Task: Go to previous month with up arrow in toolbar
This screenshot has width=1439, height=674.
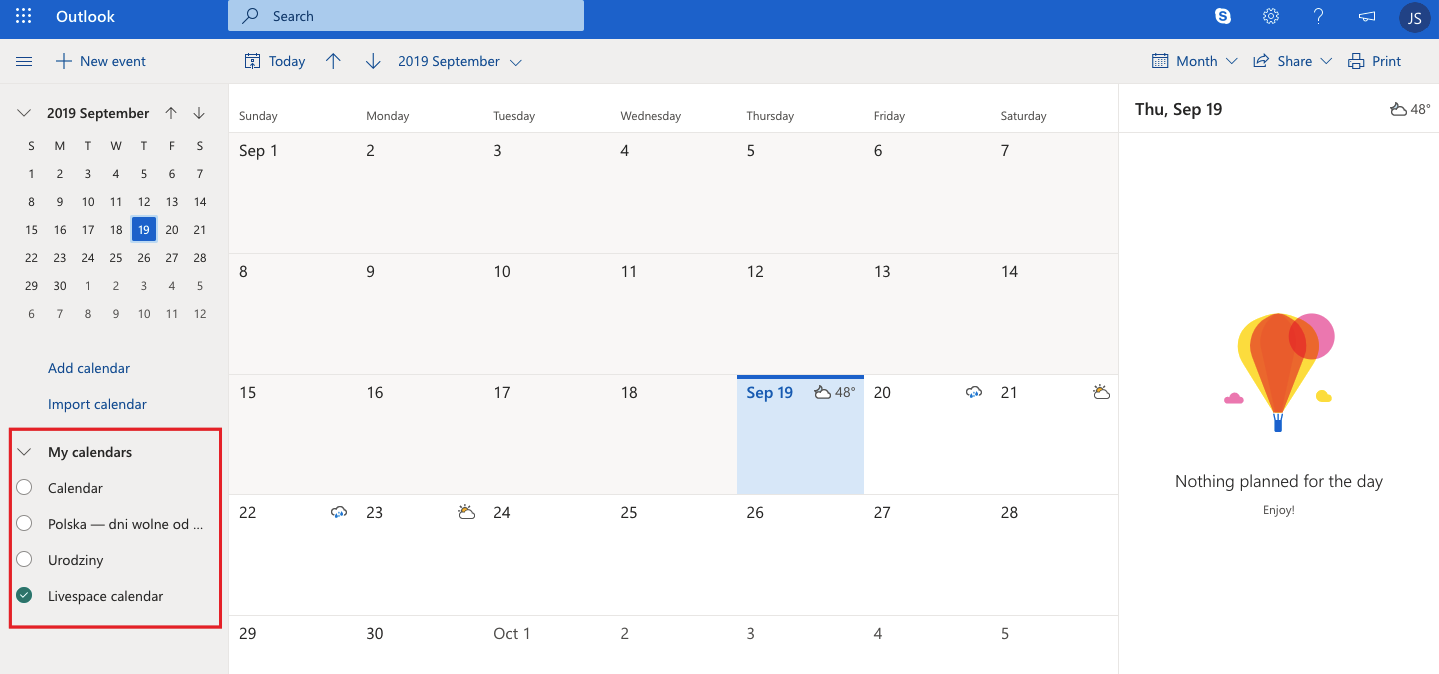Action: [x=333, y=61]
